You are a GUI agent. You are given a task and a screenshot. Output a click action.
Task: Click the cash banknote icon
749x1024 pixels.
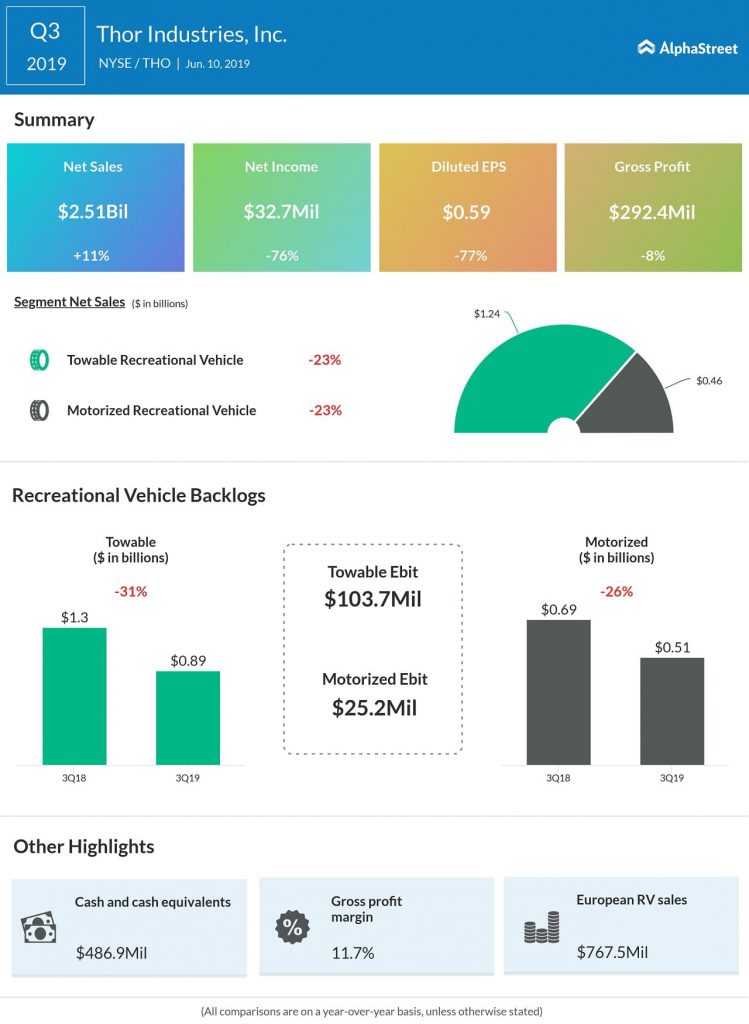[39, 927]
